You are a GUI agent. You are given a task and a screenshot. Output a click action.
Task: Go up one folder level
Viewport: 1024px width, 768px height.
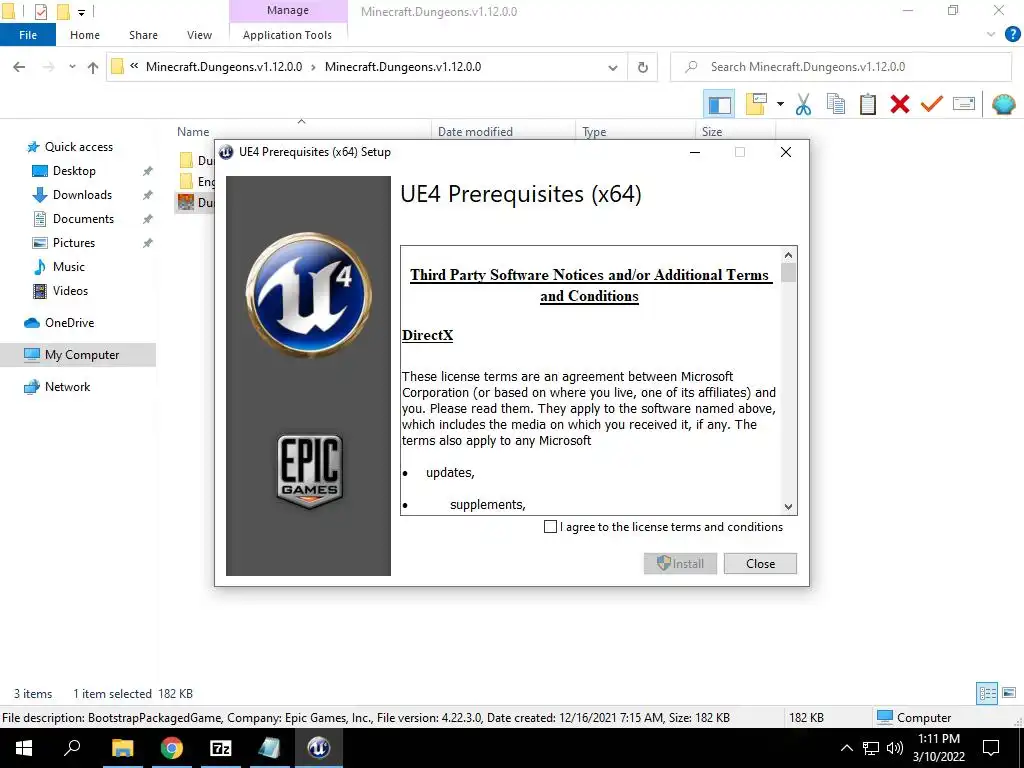tap(93, 67)
